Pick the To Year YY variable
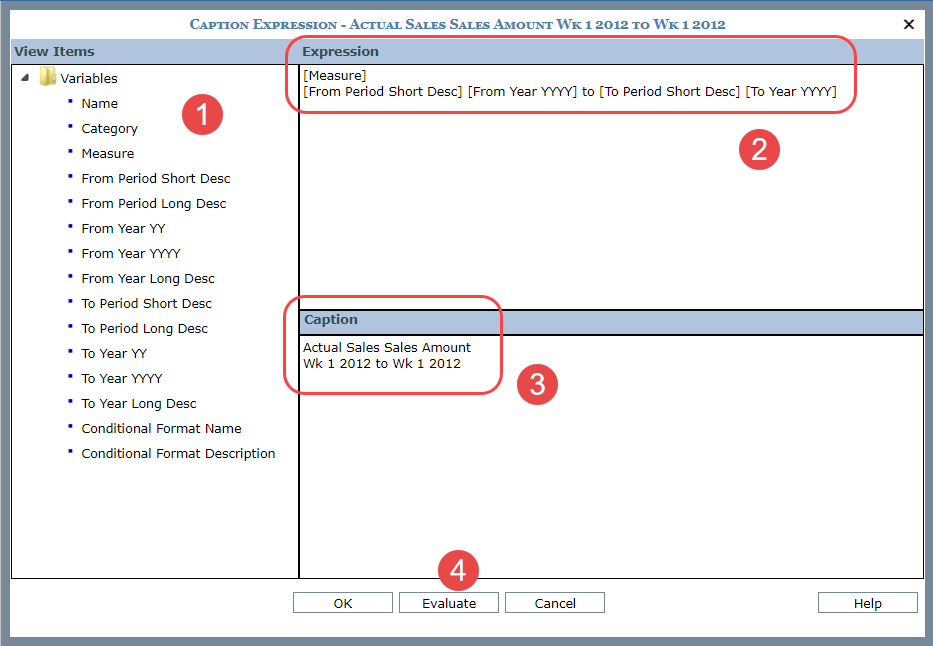This screenshot has width=933, height=646. [114, 353]
